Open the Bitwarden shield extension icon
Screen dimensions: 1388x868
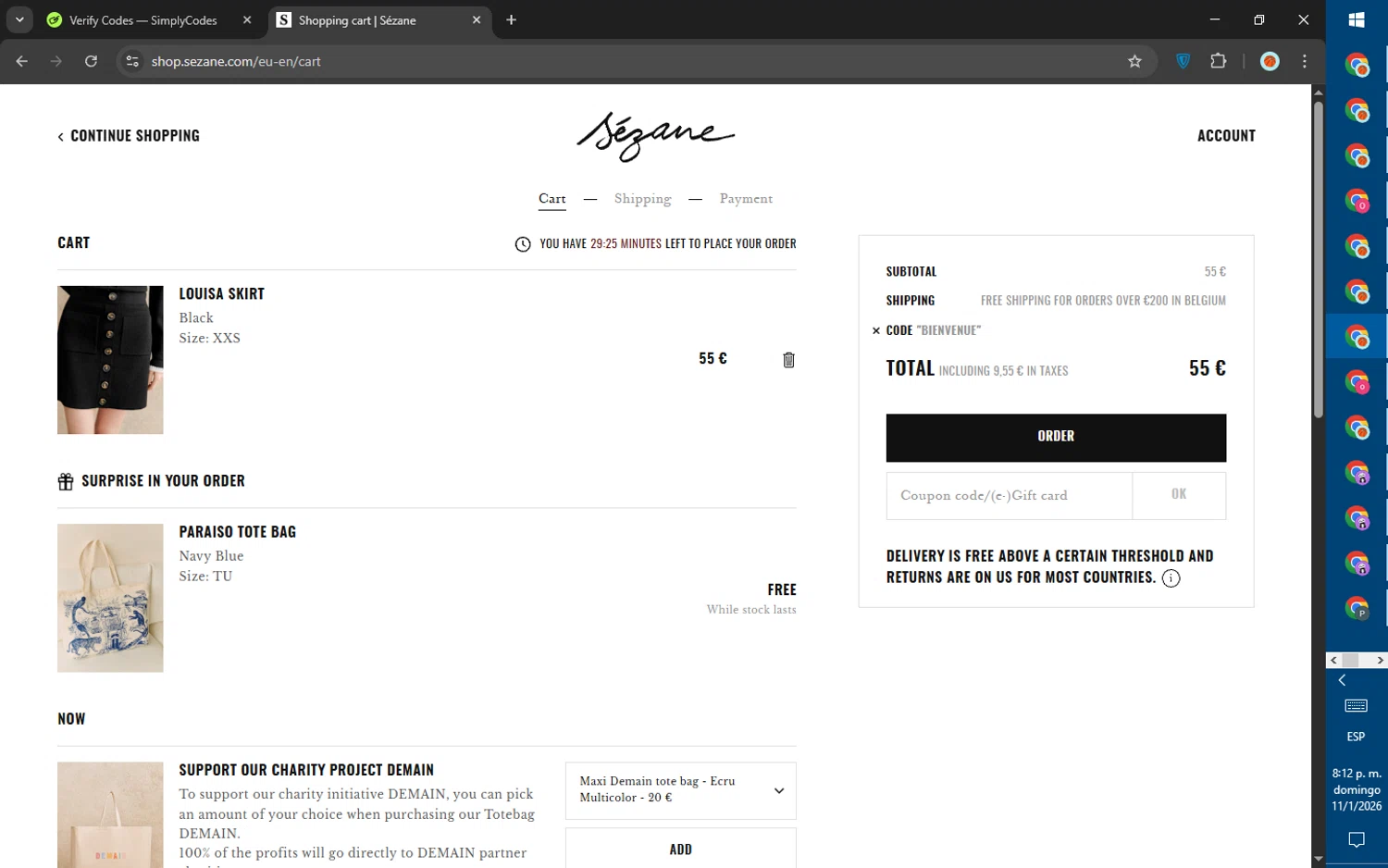pyautogui.click(x=1183, y=61)
